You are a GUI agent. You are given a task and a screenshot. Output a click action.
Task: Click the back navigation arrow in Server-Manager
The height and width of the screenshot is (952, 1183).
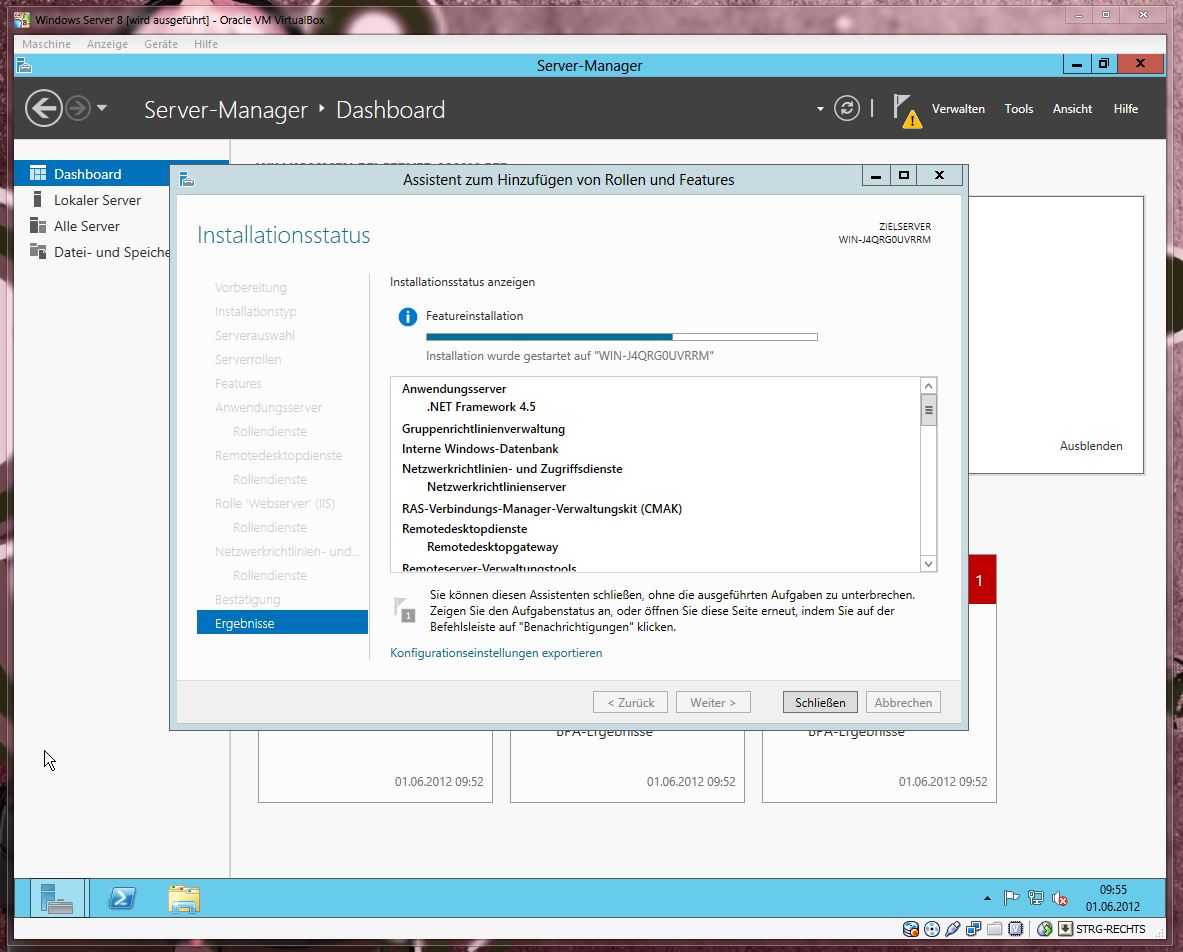[44, 108]
